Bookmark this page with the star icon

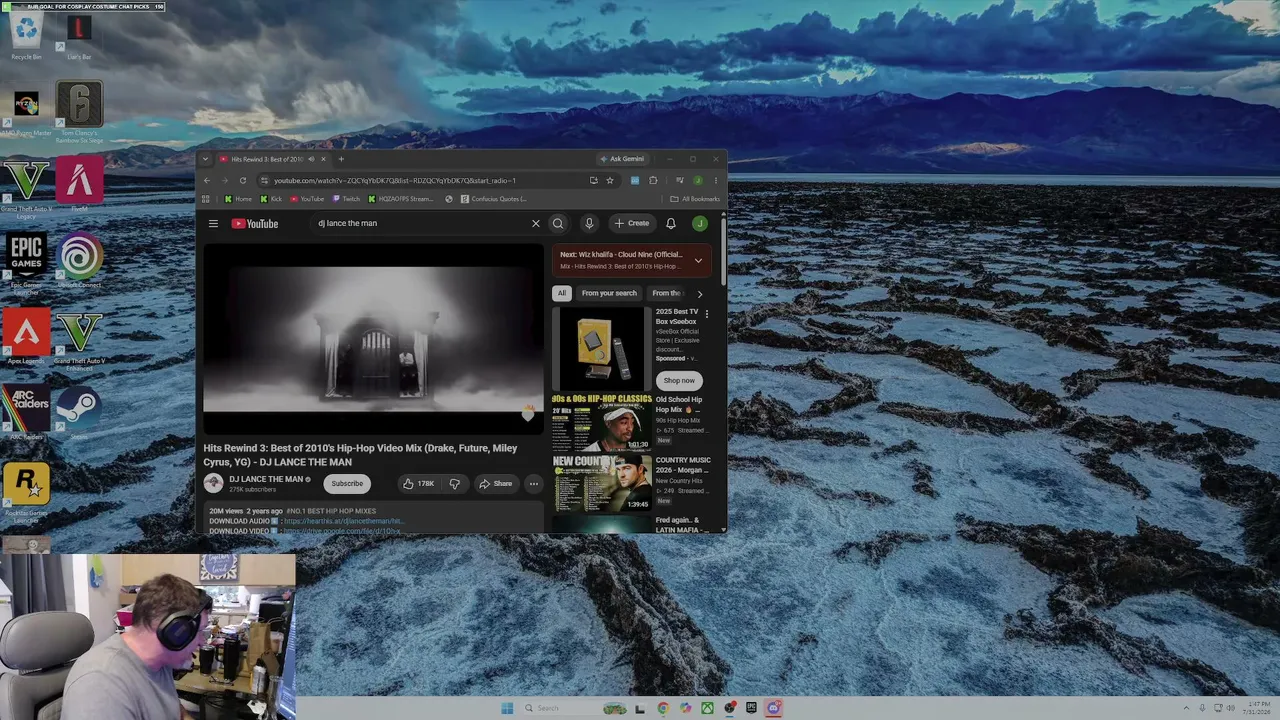pyautogui.click(x=609, y=180)
